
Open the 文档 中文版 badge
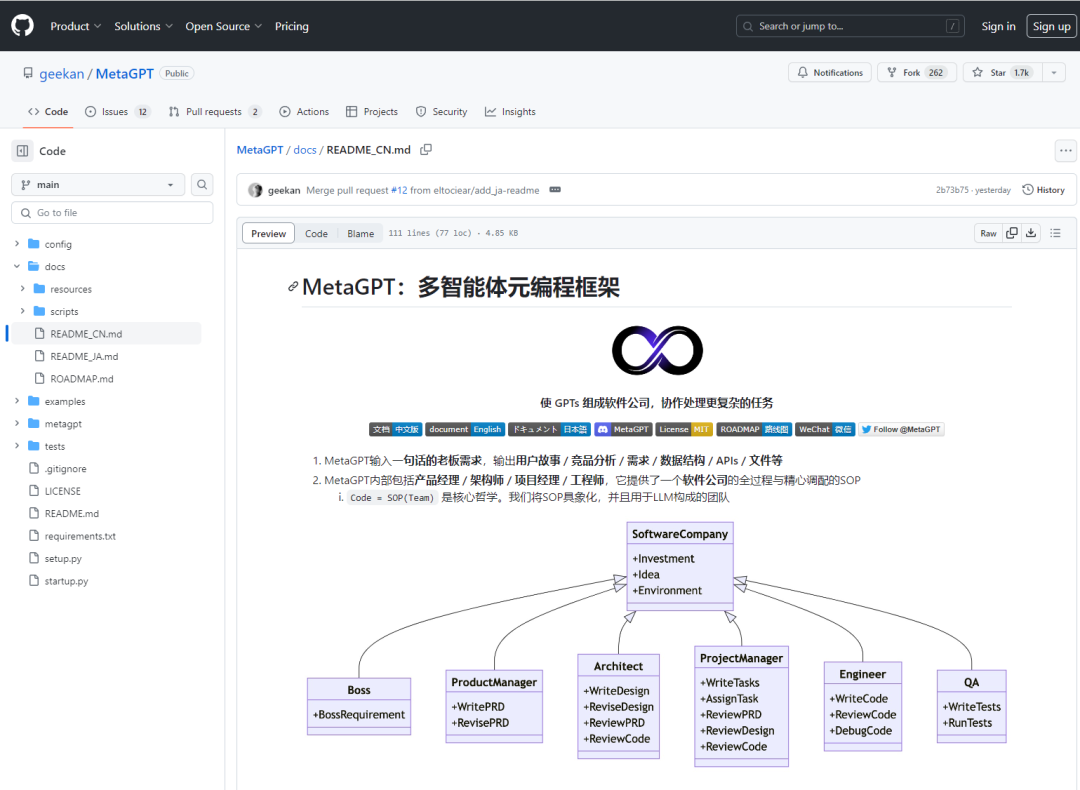tap(395, 429)
